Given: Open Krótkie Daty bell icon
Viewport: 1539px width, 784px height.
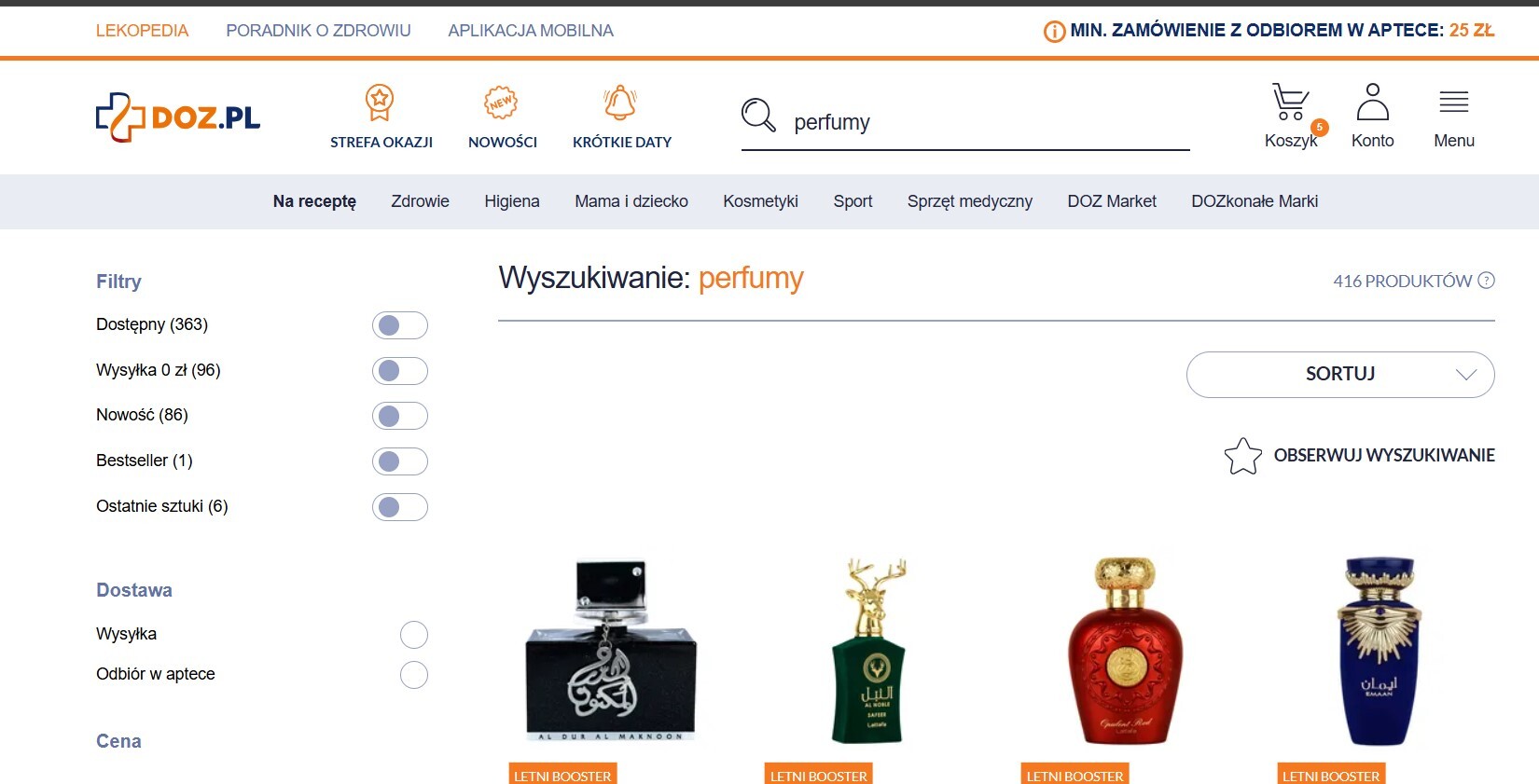Looking at the screenshot, I should click(x=620, y=103).
